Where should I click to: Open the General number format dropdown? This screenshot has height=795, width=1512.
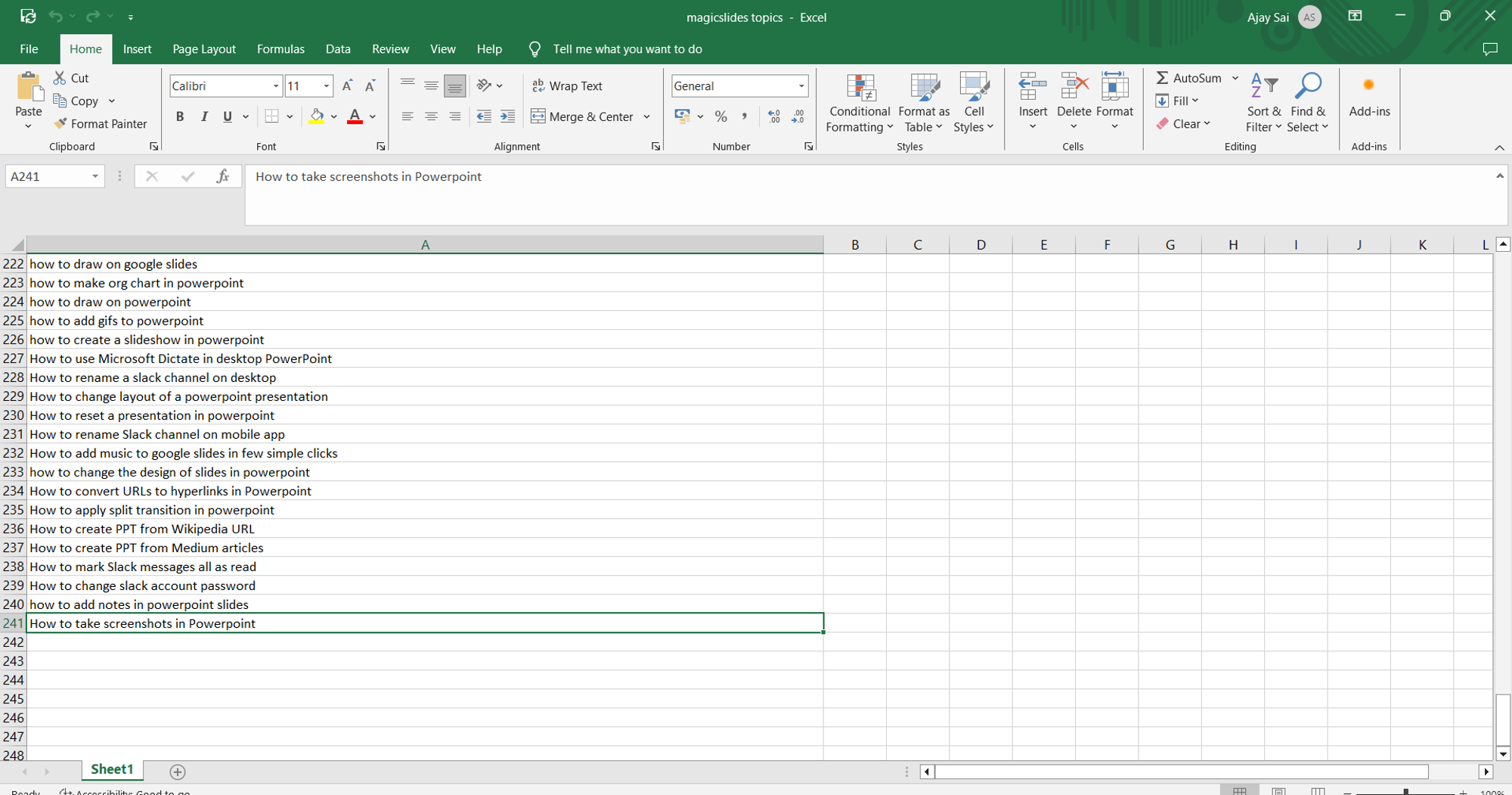[x=801, y=86]
